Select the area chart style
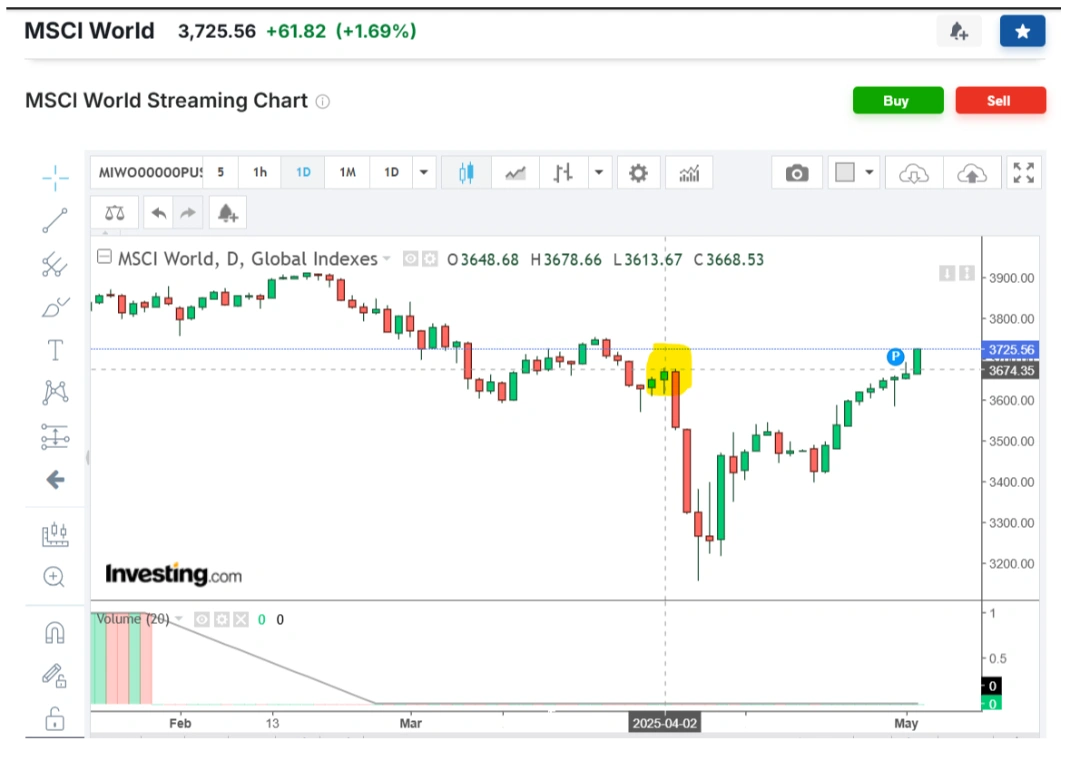This screenshot has width=1080, height=760. pyautogui.click(x=515, y=173)
